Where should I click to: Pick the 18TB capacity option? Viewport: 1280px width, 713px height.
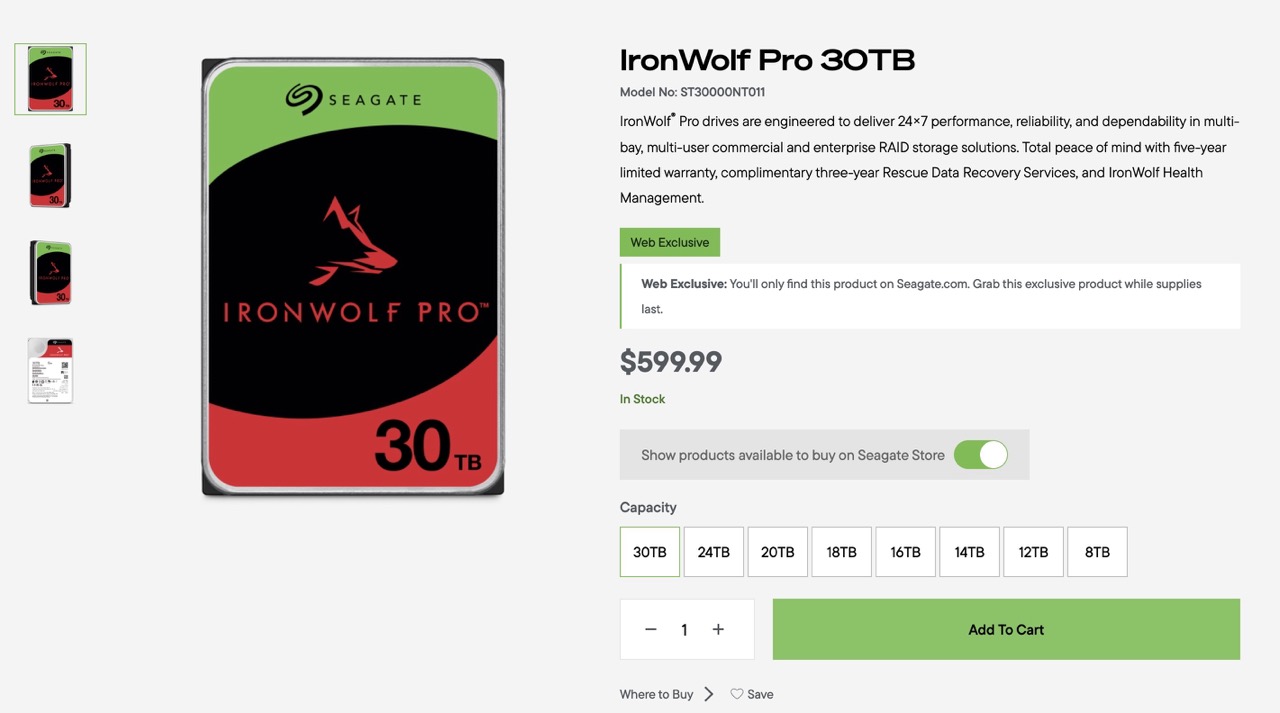point(842,552)
